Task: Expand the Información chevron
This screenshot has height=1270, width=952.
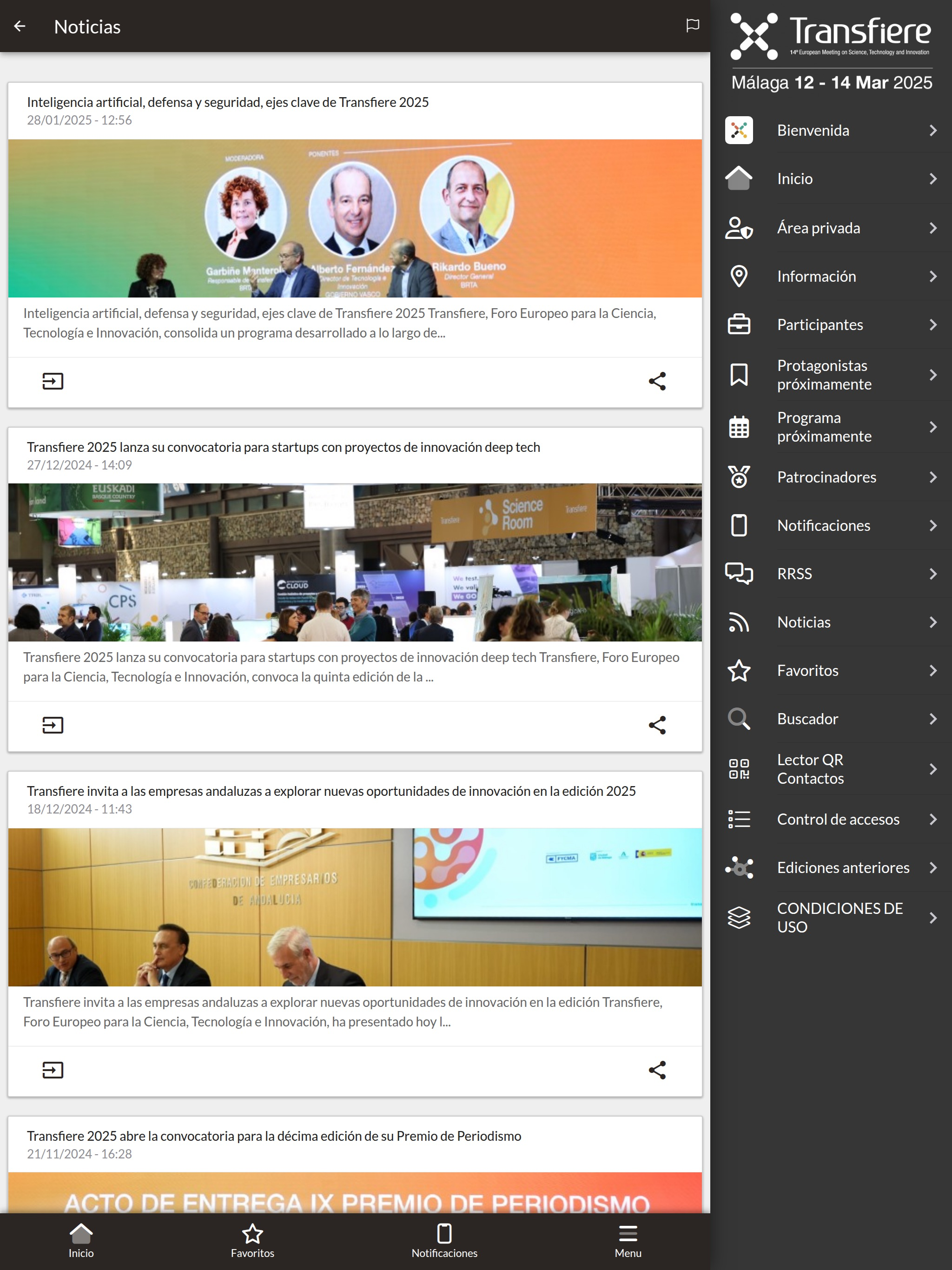Action: pos(933,276)
